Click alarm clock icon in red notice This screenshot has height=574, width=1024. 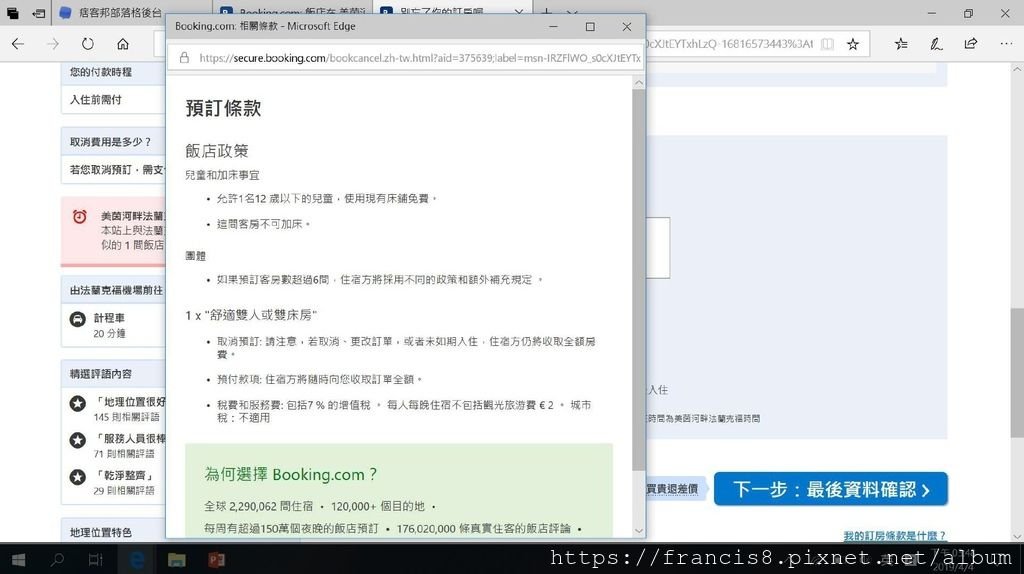(x=80, y=217)
